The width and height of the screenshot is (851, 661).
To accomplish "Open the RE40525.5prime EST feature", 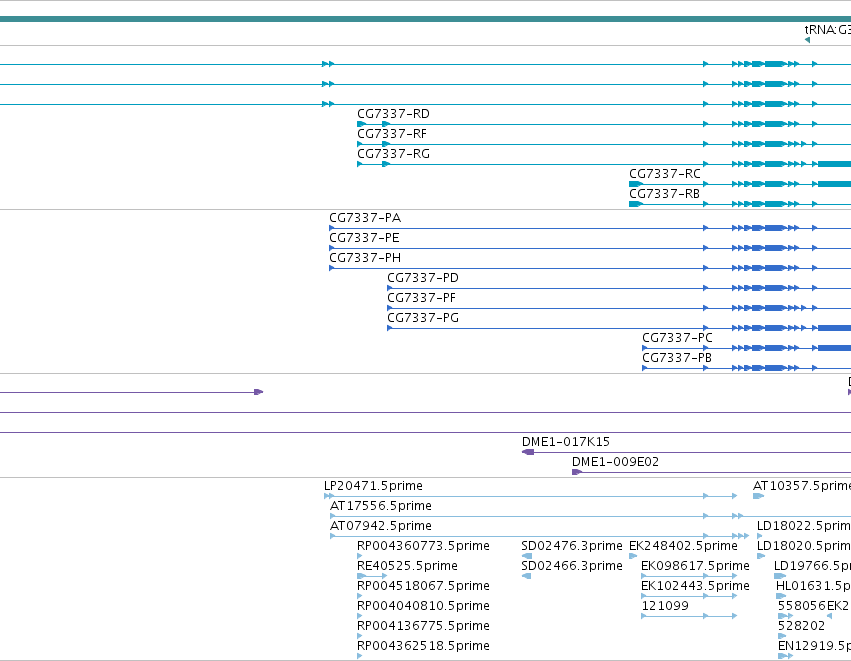I will point(407,567).
